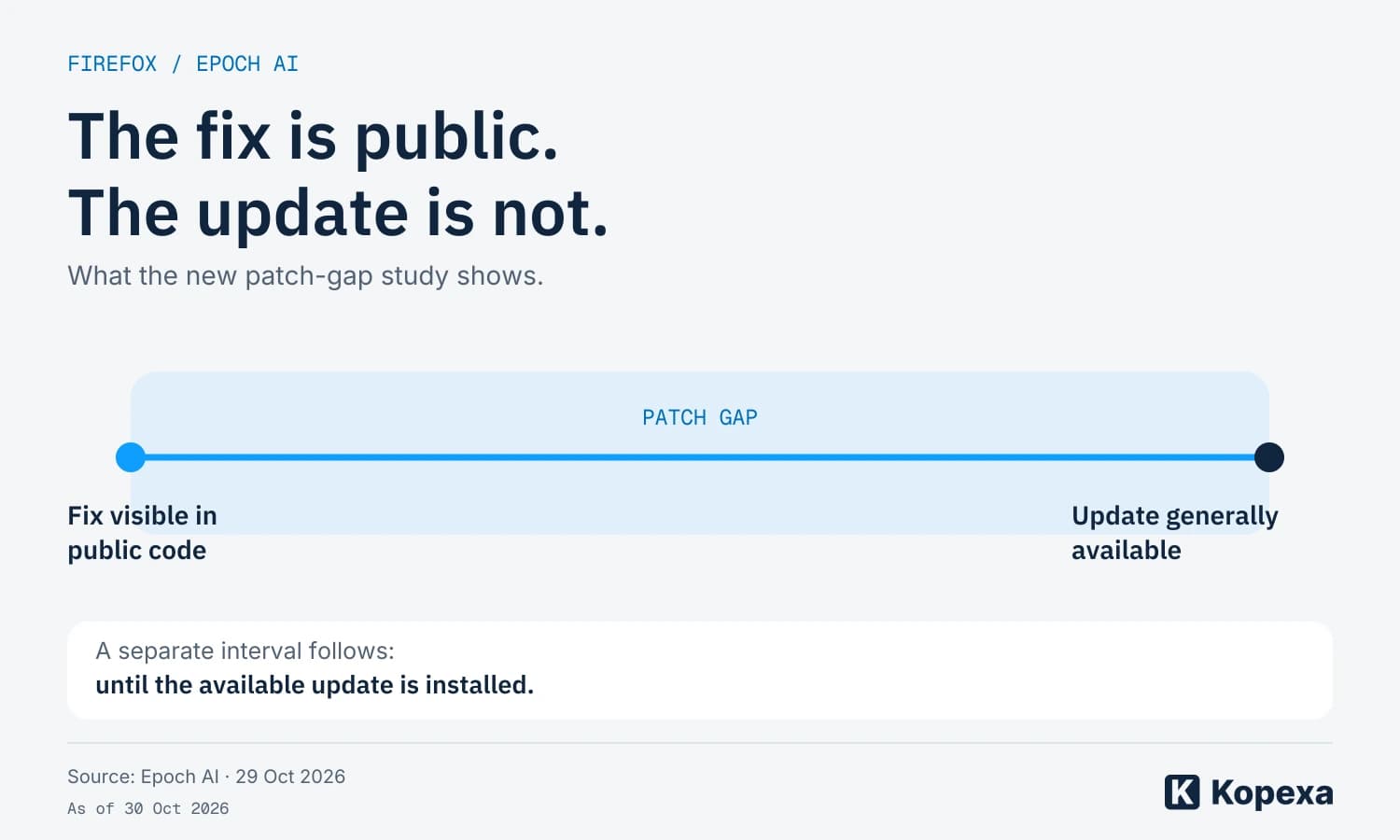
Task: Click the FIREFOX / EPOCH AI header text
Action: pos(183,63)
